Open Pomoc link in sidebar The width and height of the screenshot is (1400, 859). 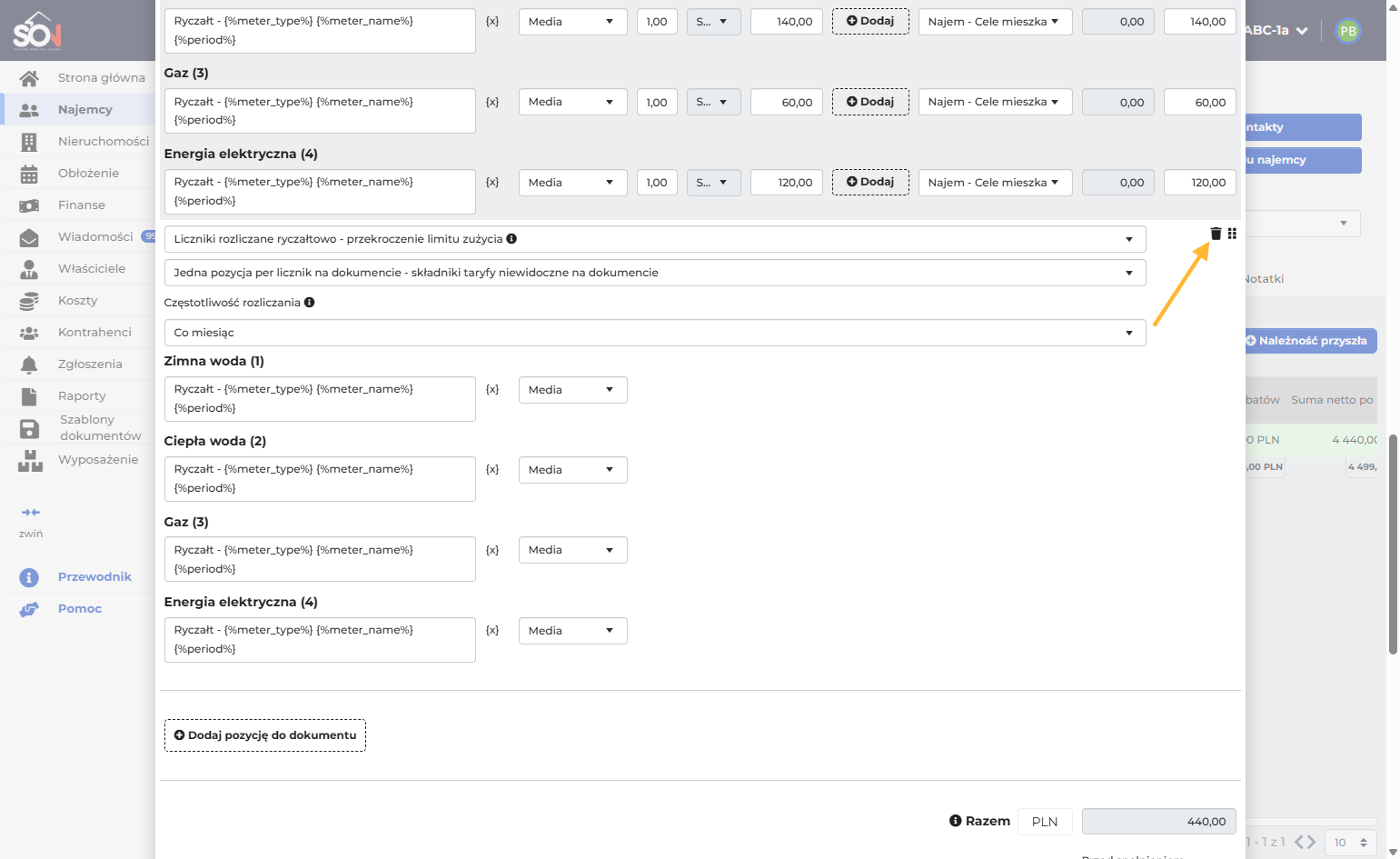80,609
